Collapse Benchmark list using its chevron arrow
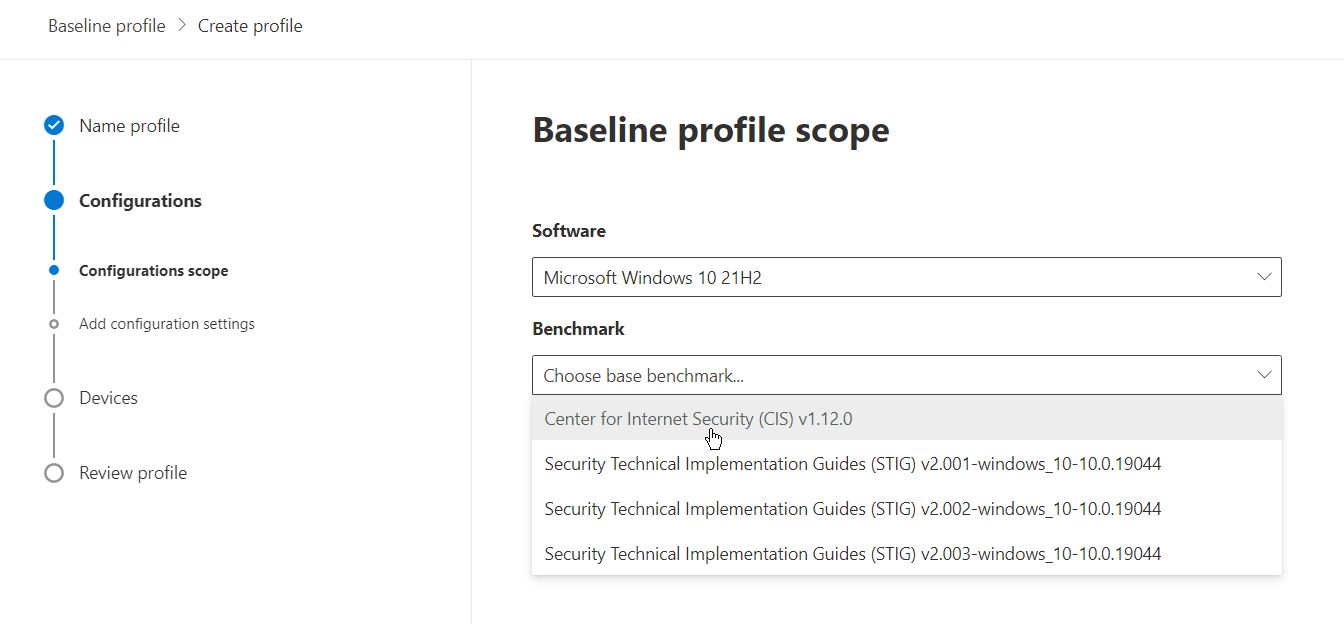This screenshot has width=1344, height=624. point(1264,375)
